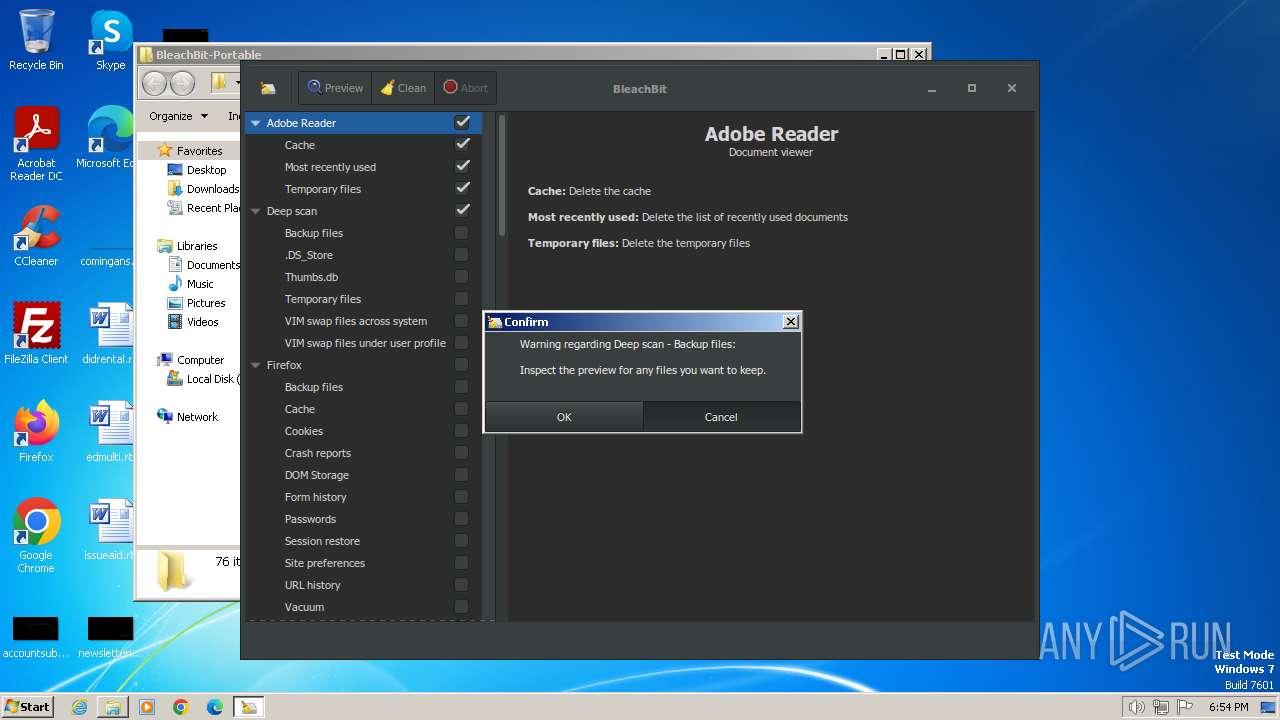Click Windows Media Player taskbar icon

click(x=147, y=707)
